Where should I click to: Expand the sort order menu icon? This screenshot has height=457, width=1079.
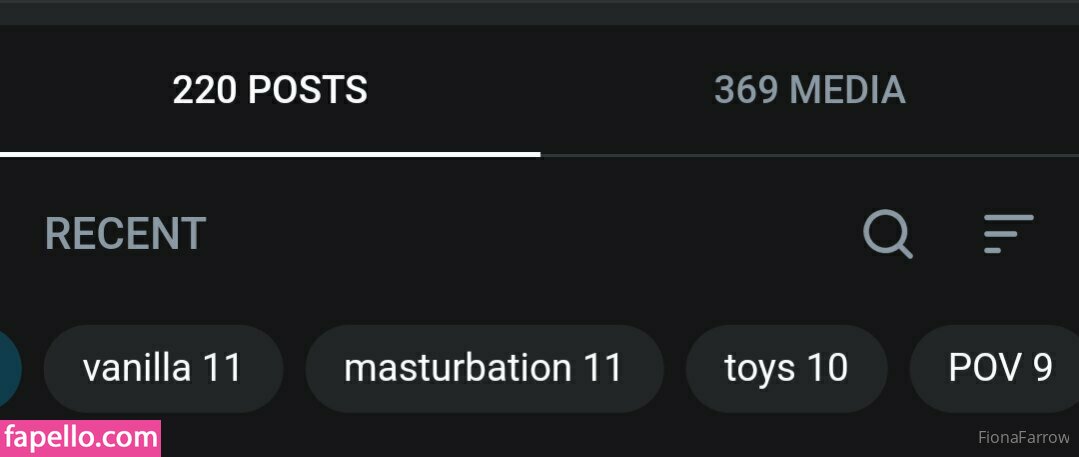tap(1007, 234)
